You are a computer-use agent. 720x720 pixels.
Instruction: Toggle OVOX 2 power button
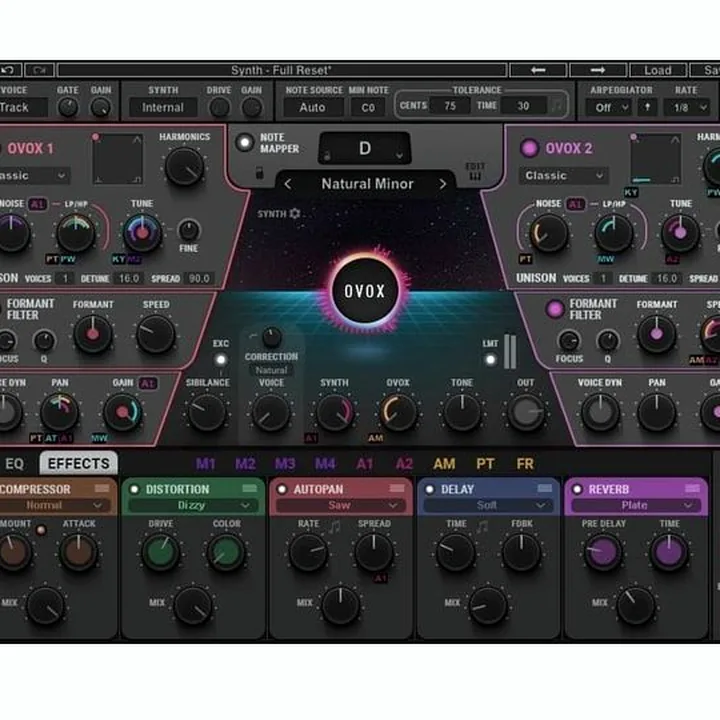(x=529, y=148)
